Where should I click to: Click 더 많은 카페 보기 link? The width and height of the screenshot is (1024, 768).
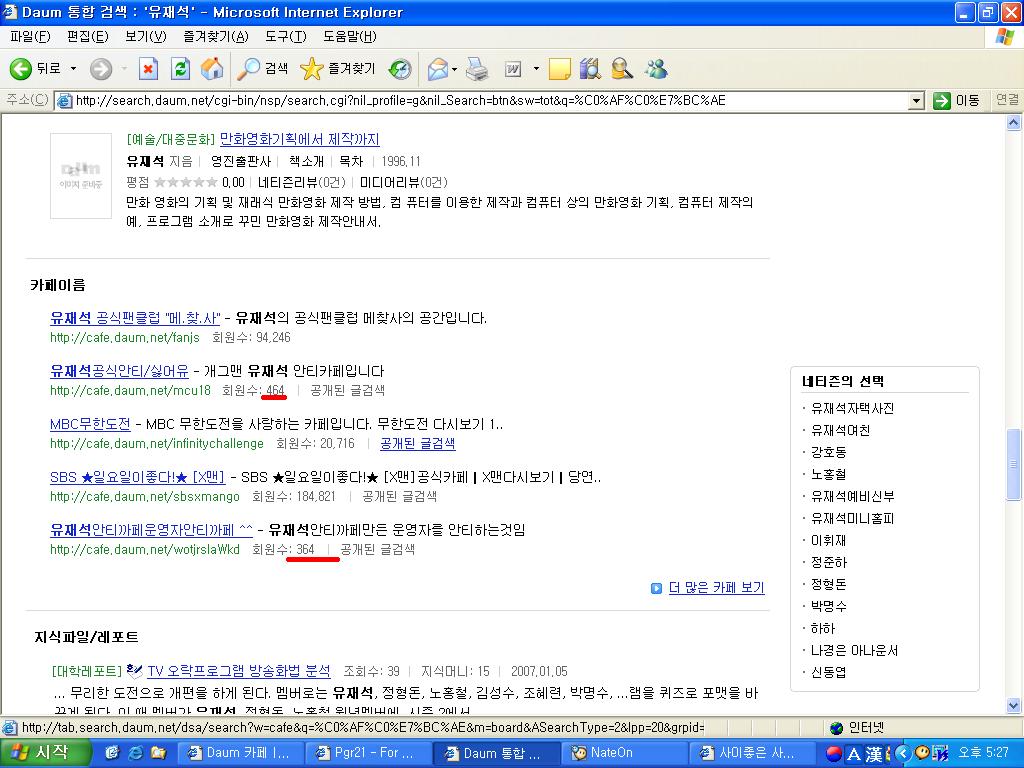click(716, 588)
